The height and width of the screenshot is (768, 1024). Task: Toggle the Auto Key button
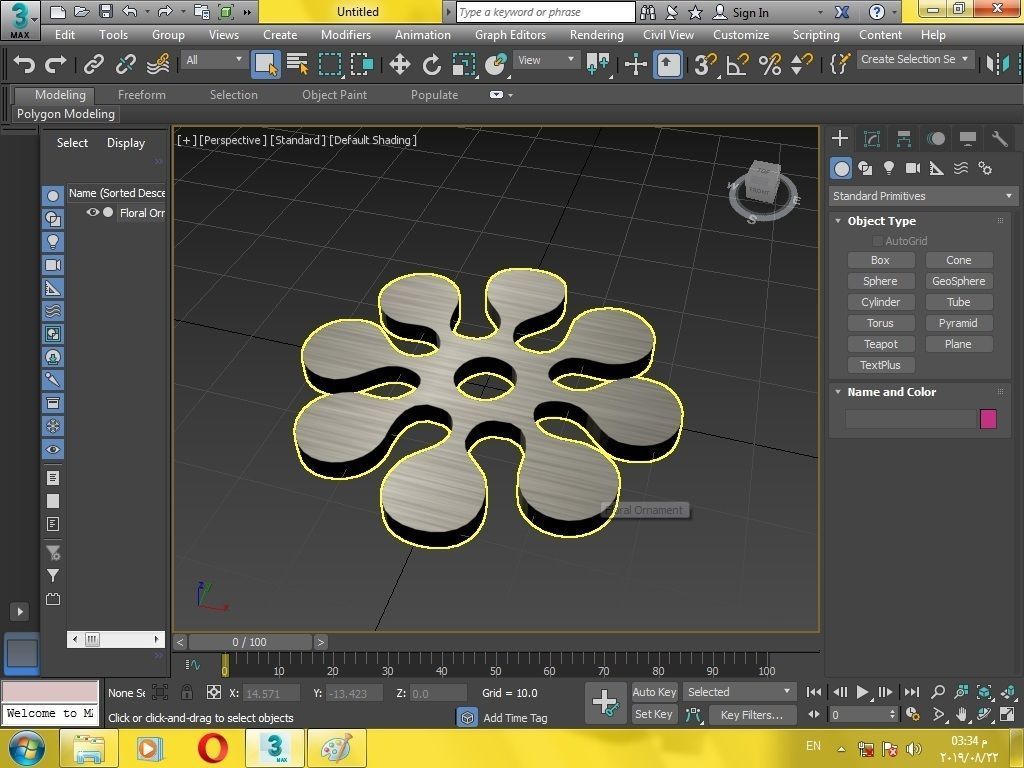tap(654, 692)
